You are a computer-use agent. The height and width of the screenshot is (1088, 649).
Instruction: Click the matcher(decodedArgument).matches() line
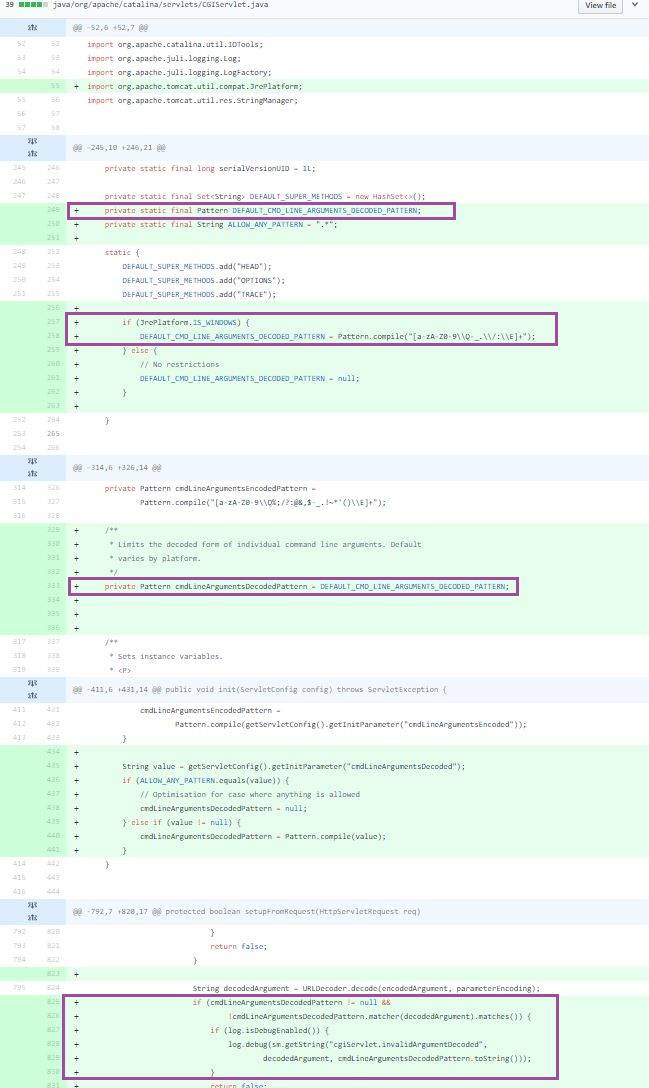click(x=379, y=1017)
